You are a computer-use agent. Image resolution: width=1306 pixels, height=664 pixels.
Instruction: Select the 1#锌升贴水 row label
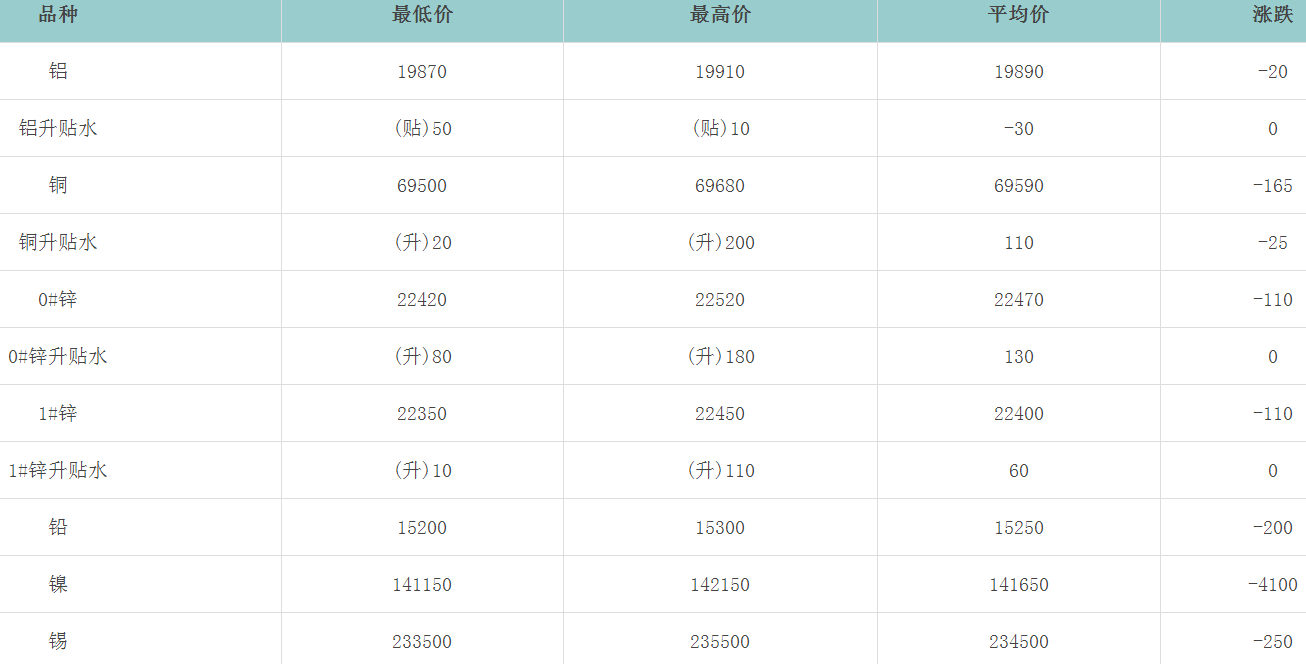[58, 471]
